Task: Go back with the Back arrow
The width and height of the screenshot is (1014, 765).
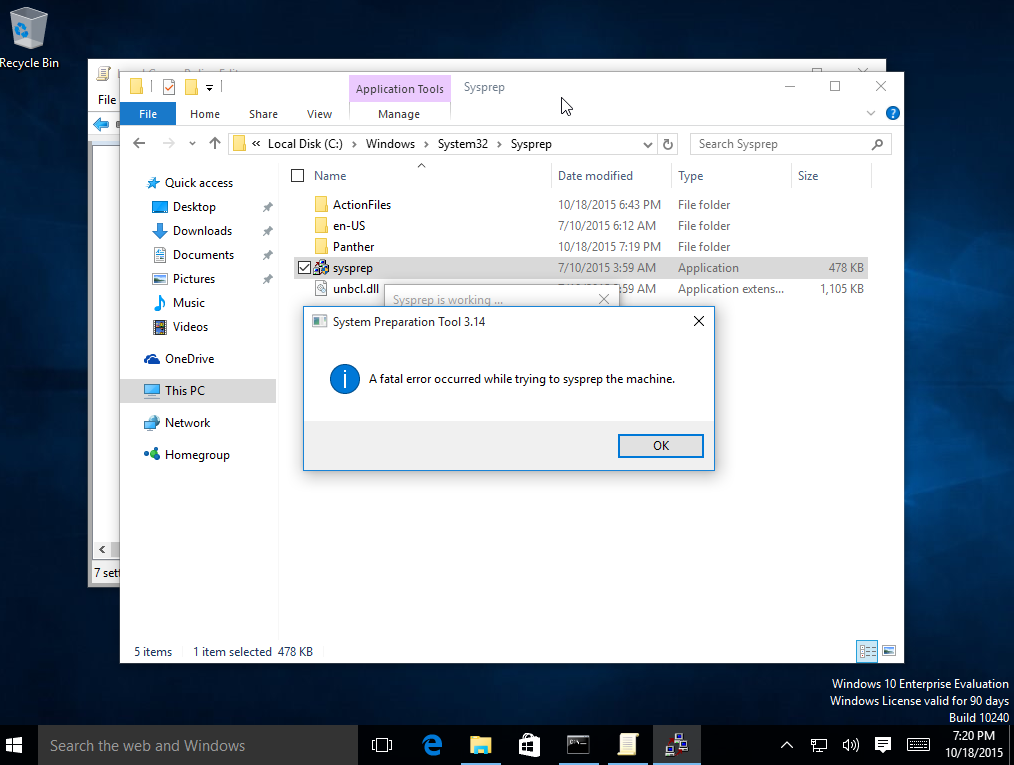Action: coord(139,144)
